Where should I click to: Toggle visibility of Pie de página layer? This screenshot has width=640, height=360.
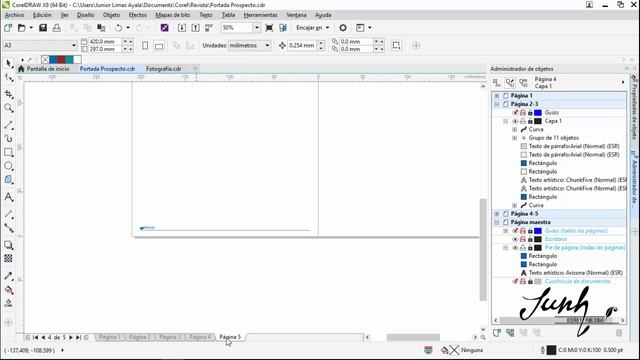[515, 248]
